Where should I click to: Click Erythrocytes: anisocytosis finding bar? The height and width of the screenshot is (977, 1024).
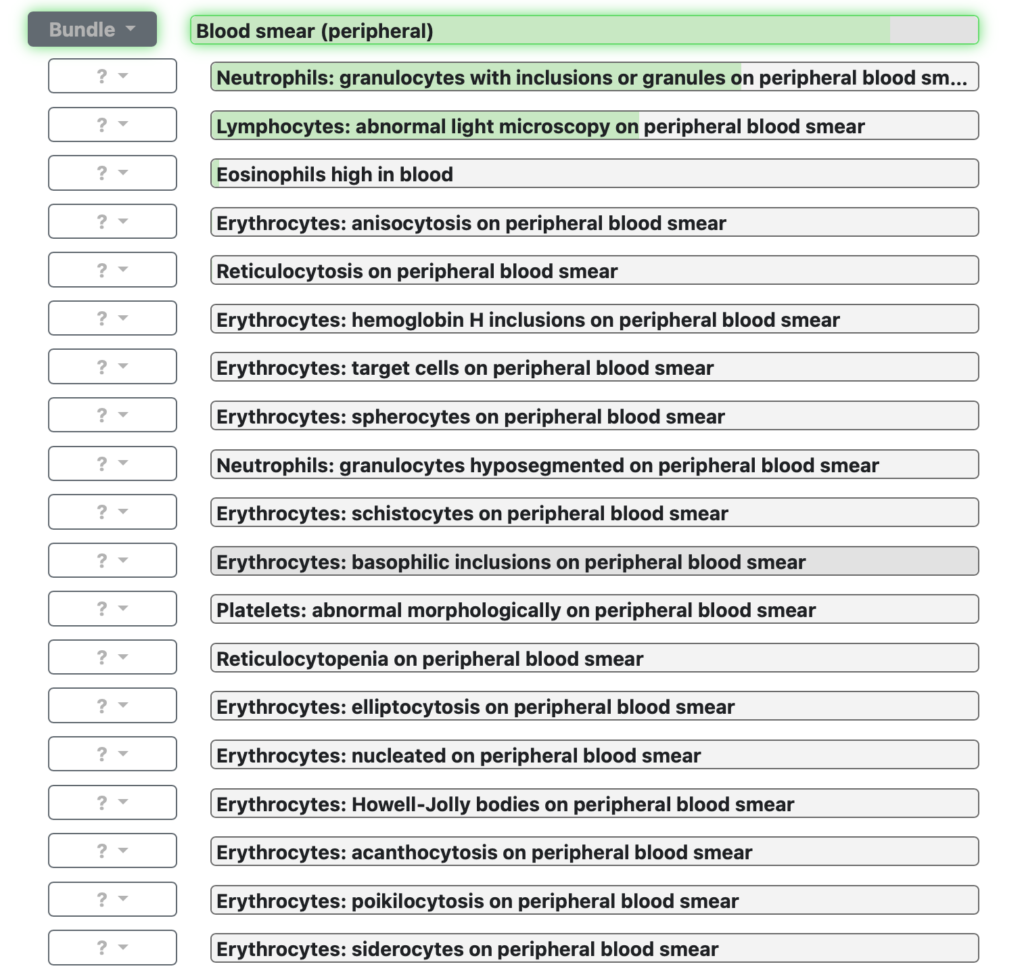tap(594, 222)
